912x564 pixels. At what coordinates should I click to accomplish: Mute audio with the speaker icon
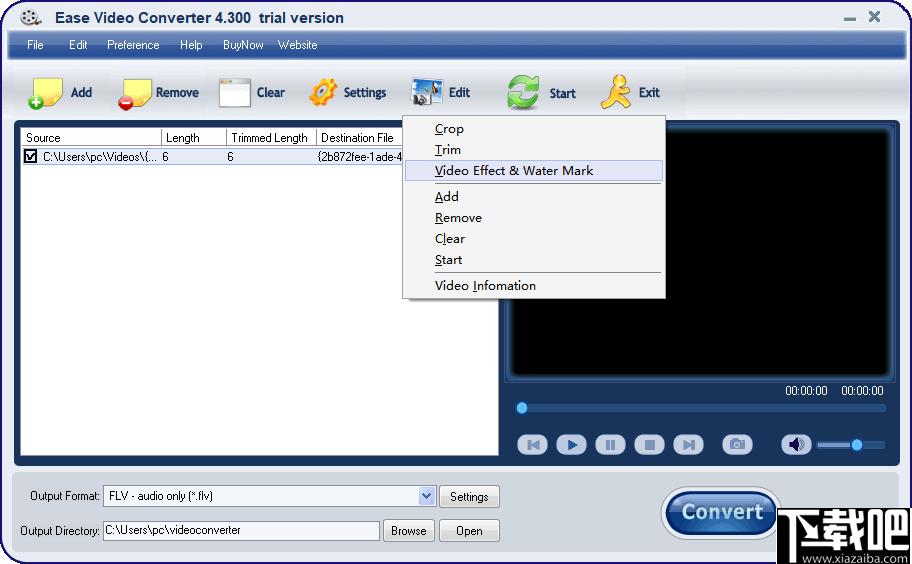(x=796, y=445)
